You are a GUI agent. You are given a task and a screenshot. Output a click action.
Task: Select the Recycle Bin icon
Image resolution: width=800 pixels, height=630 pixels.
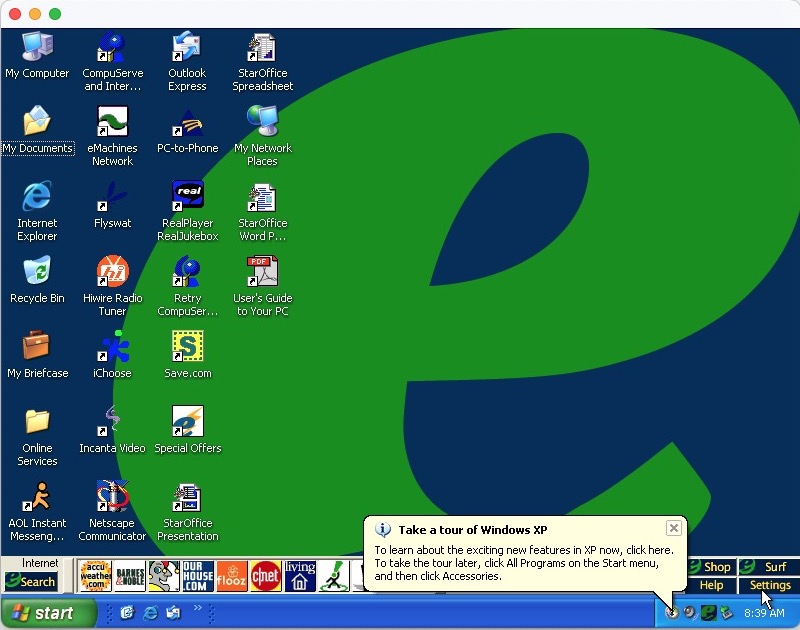37,272
